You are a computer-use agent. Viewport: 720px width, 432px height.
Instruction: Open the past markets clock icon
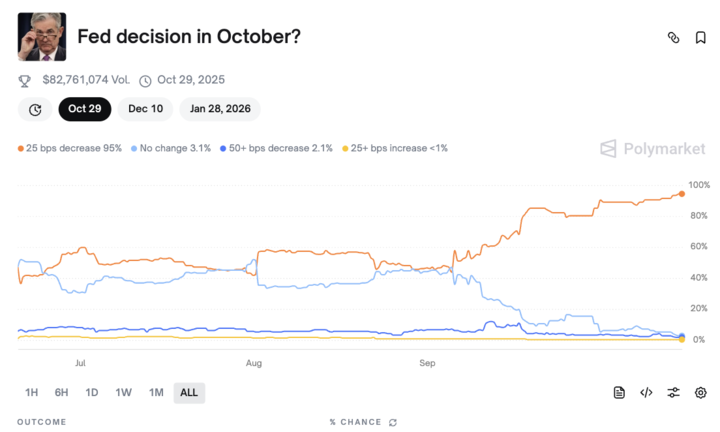[35, 110]
